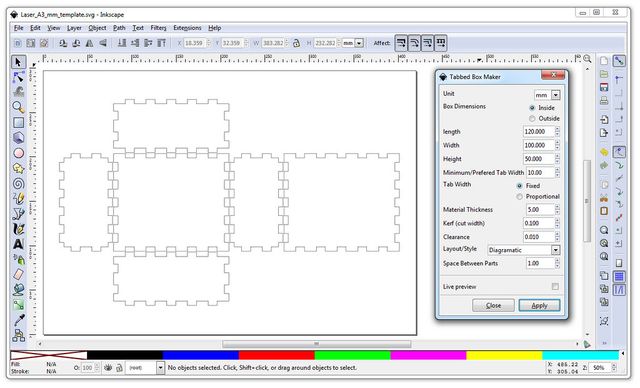Click the lock width-height ratio icon
The image size is (640, 388).
[x=296, y=43]
